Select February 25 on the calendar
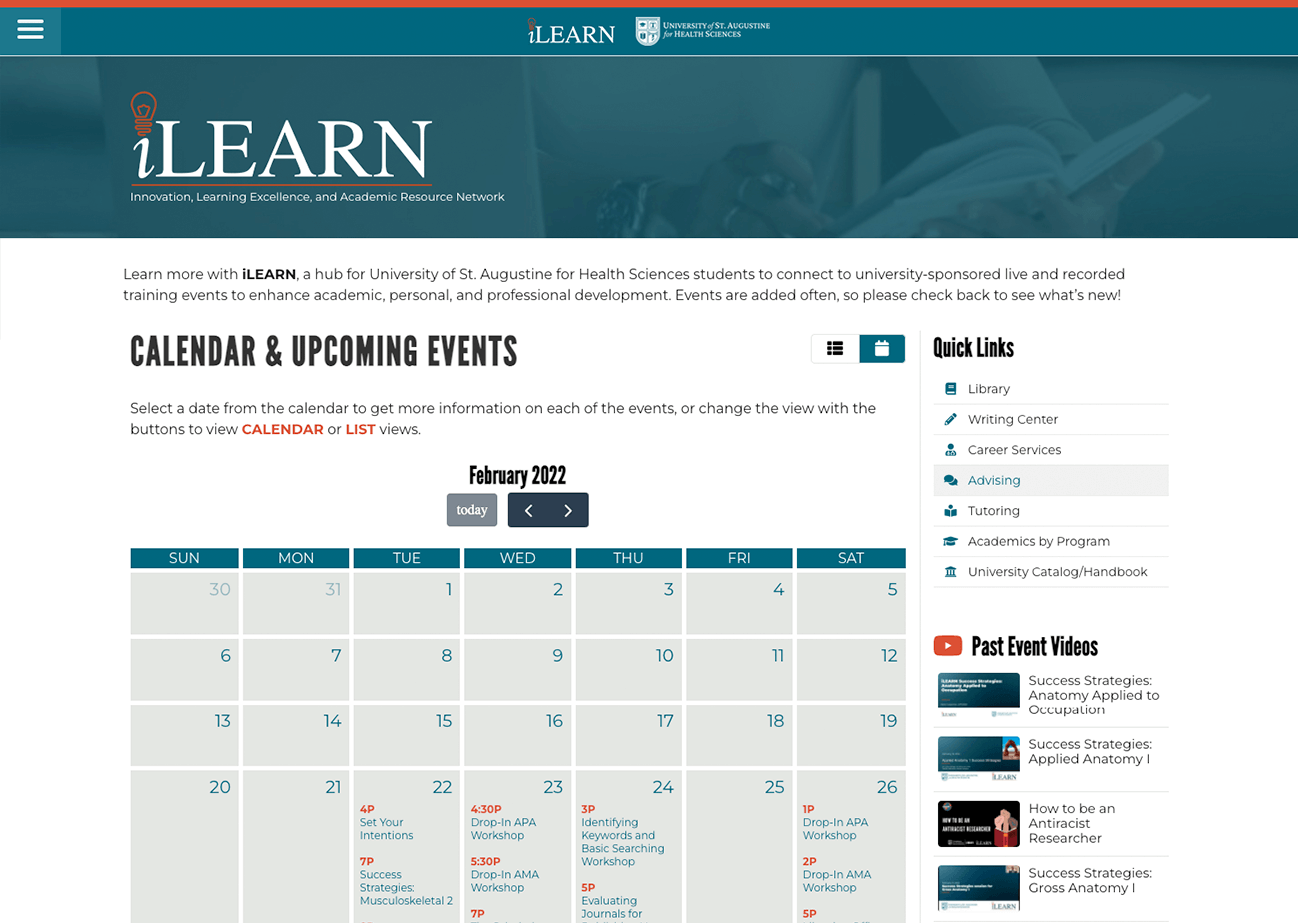Screen dimensions: 1298x923 (739, 846)
